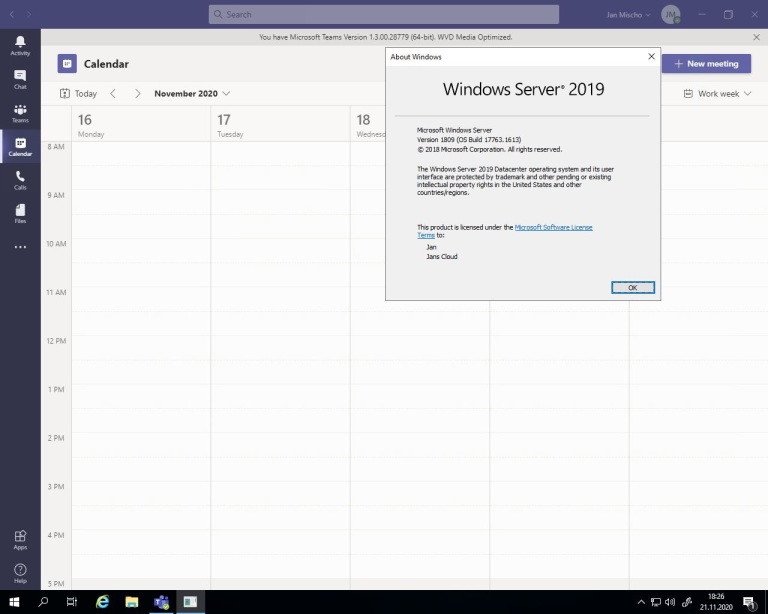The width and height of the screenshot is (768, 614).
Task: Open Help at the sidebar bottom
Action: (20, 572)
